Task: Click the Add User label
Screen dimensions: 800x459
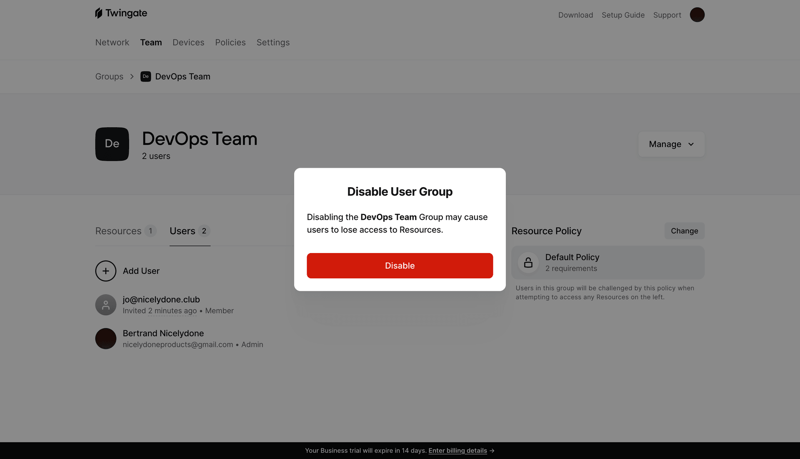Action: coord(141,271)
